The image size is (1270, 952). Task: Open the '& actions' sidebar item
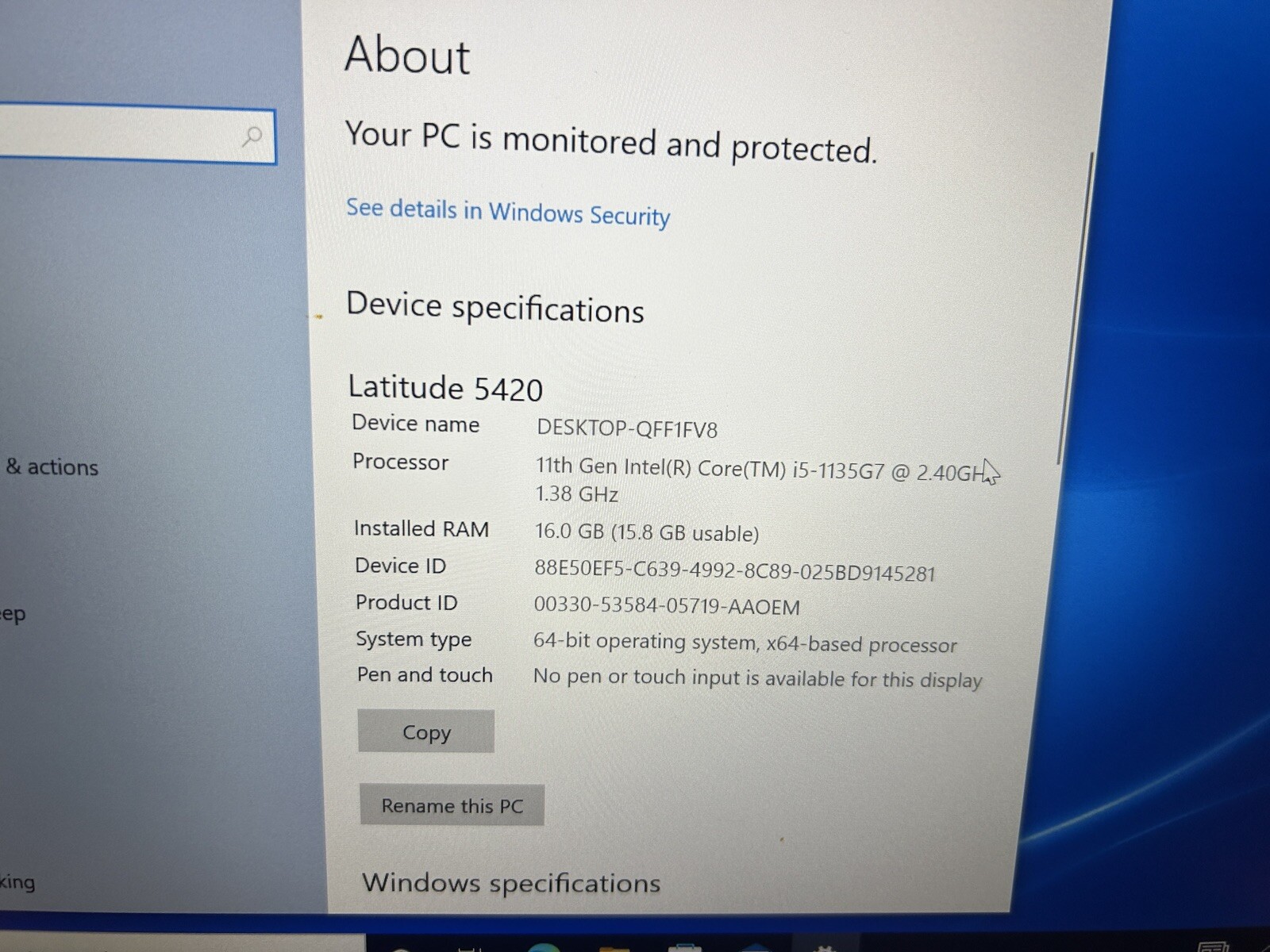(52, 466)
